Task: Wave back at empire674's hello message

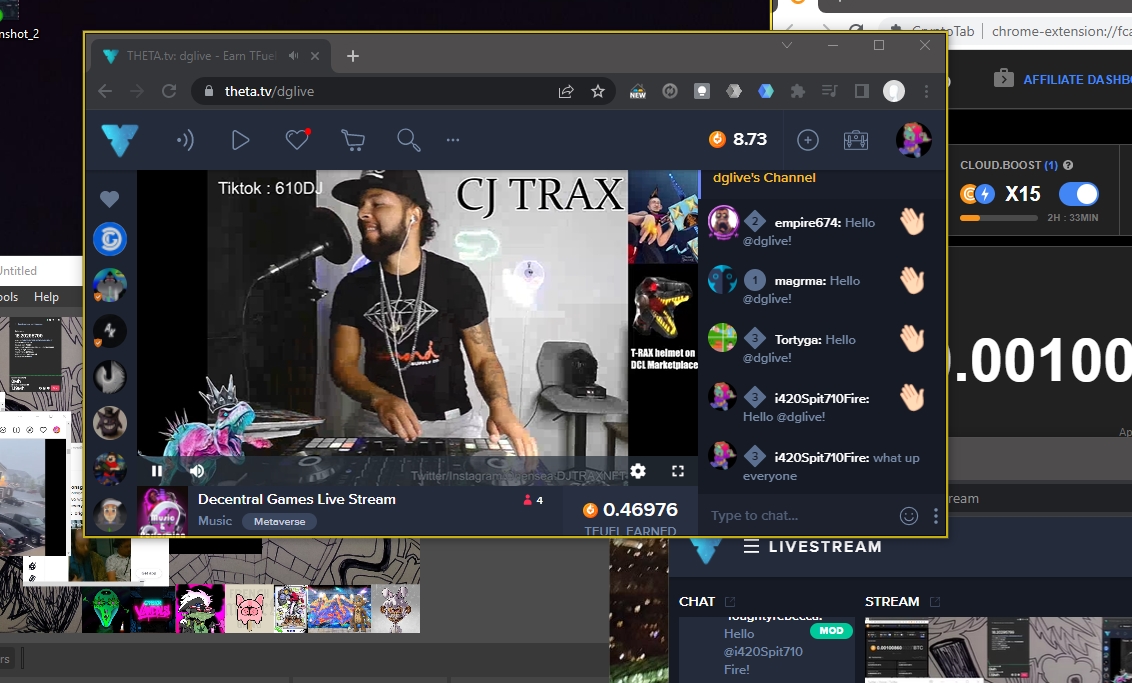Action: point(913,222)
